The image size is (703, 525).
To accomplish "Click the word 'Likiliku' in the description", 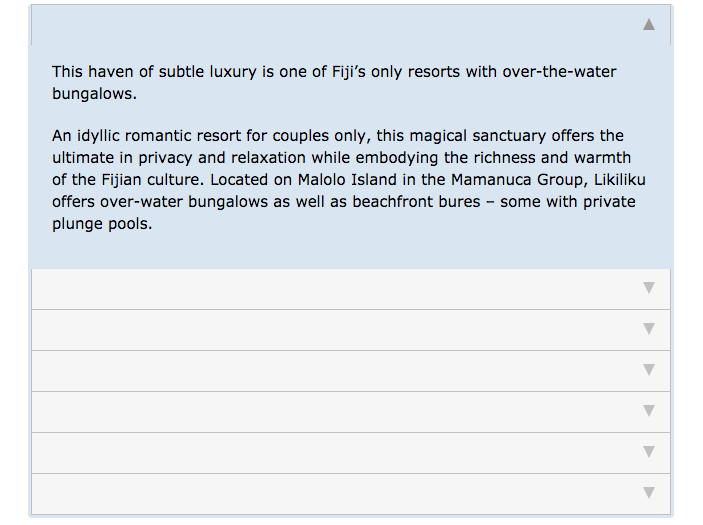I will point(620,180).
